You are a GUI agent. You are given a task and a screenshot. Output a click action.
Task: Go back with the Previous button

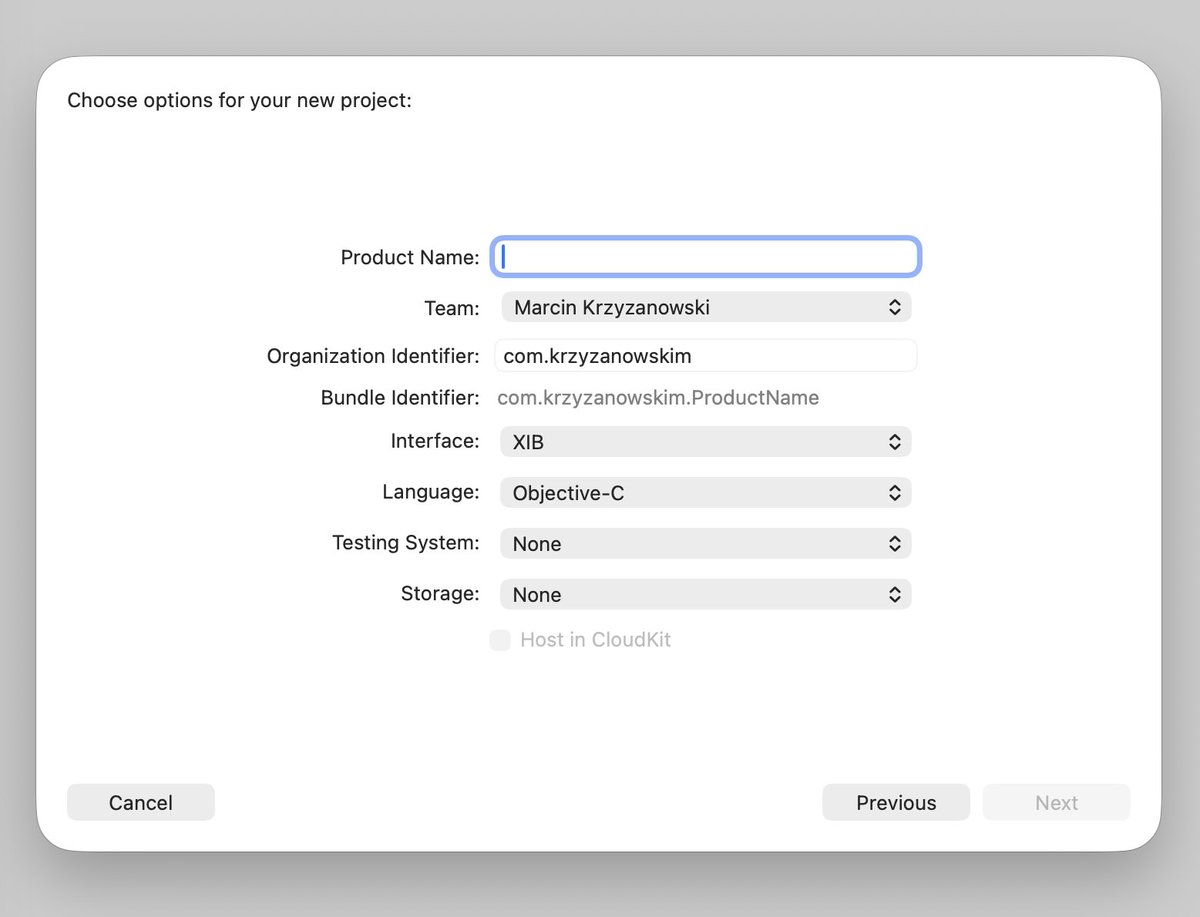point(896,802)
